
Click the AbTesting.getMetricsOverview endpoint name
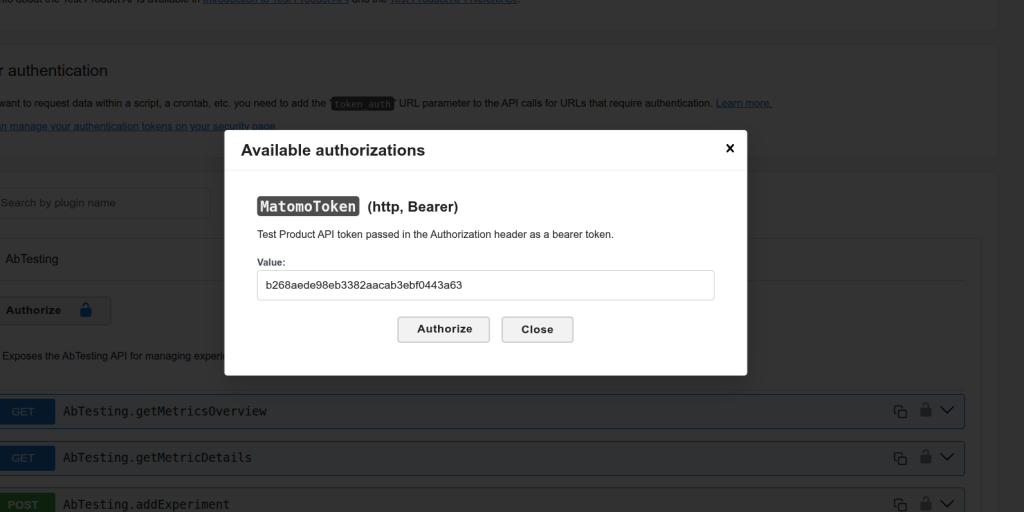pyautogui.click(x=165, y=411)
